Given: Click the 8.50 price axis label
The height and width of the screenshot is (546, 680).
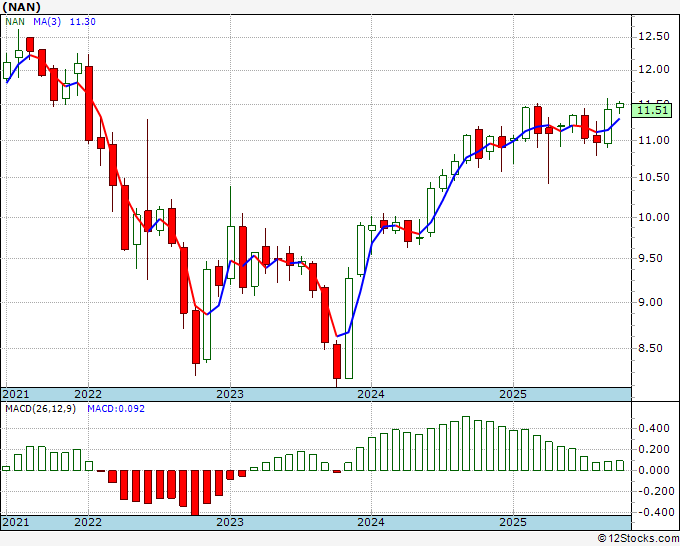Looking at the screenshot, I should tap(650, 348).
